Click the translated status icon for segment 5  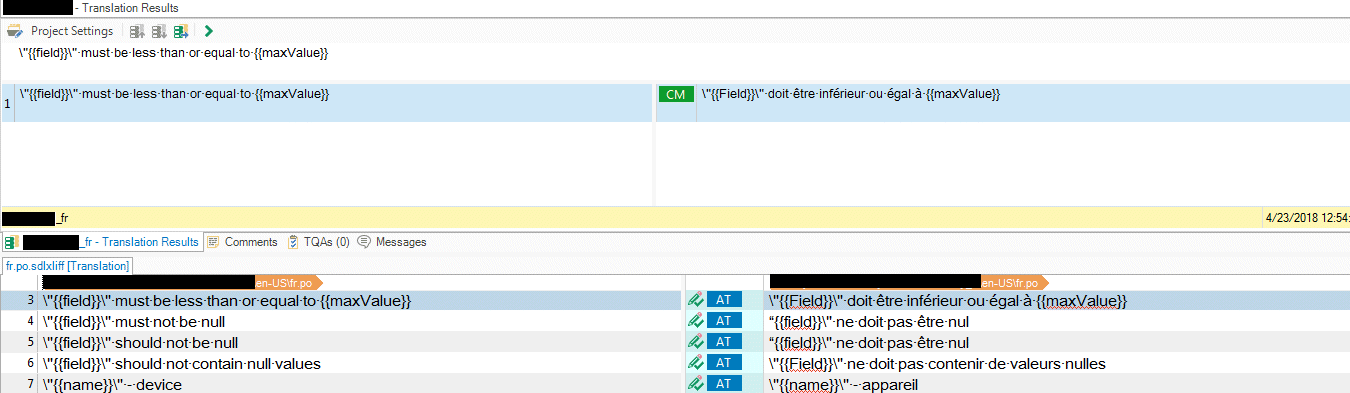pos(695,343)
